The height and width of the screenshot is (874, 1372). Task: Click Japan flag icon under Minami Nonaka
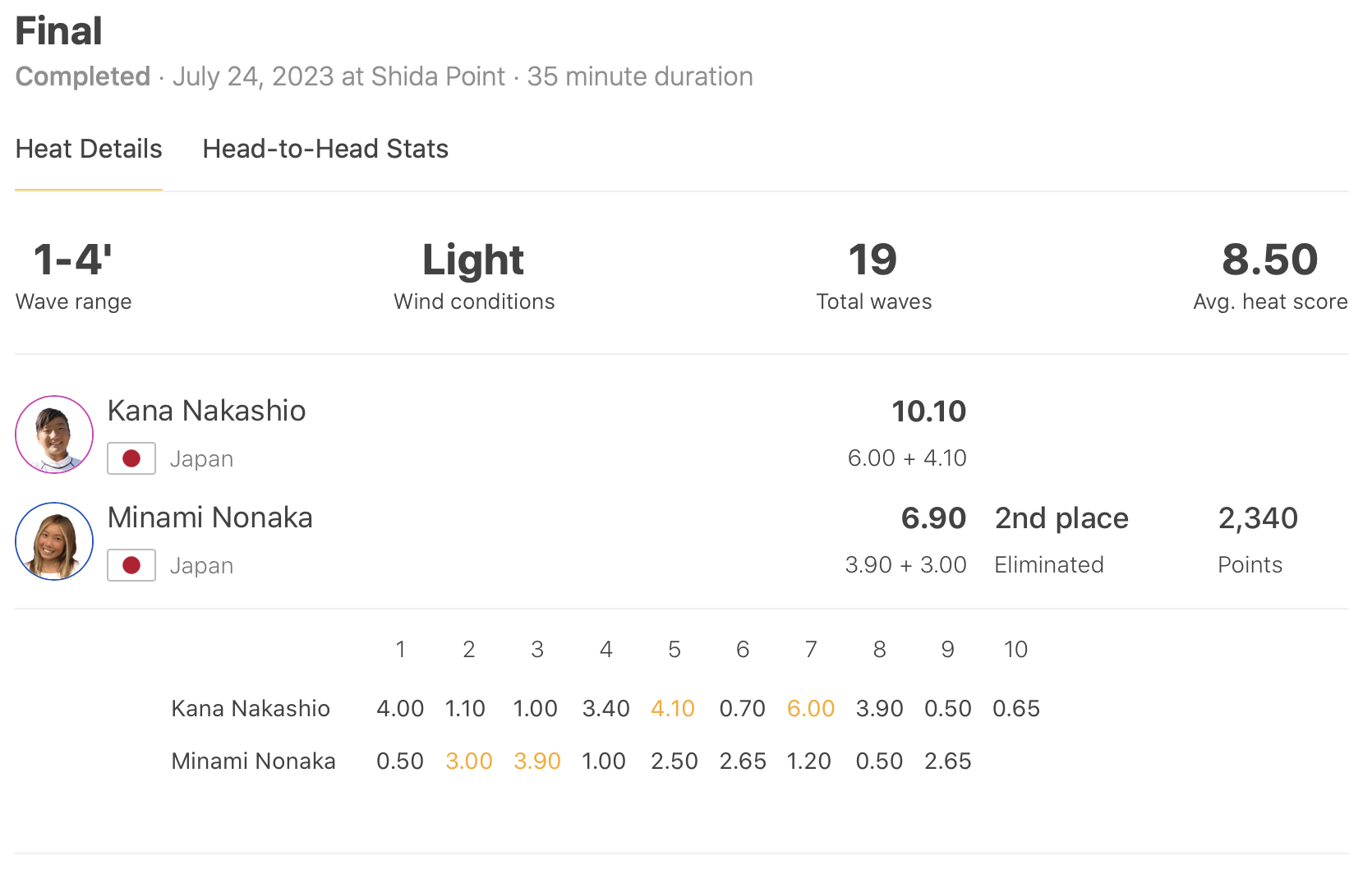pyautogui.click(x=131, y=565)
